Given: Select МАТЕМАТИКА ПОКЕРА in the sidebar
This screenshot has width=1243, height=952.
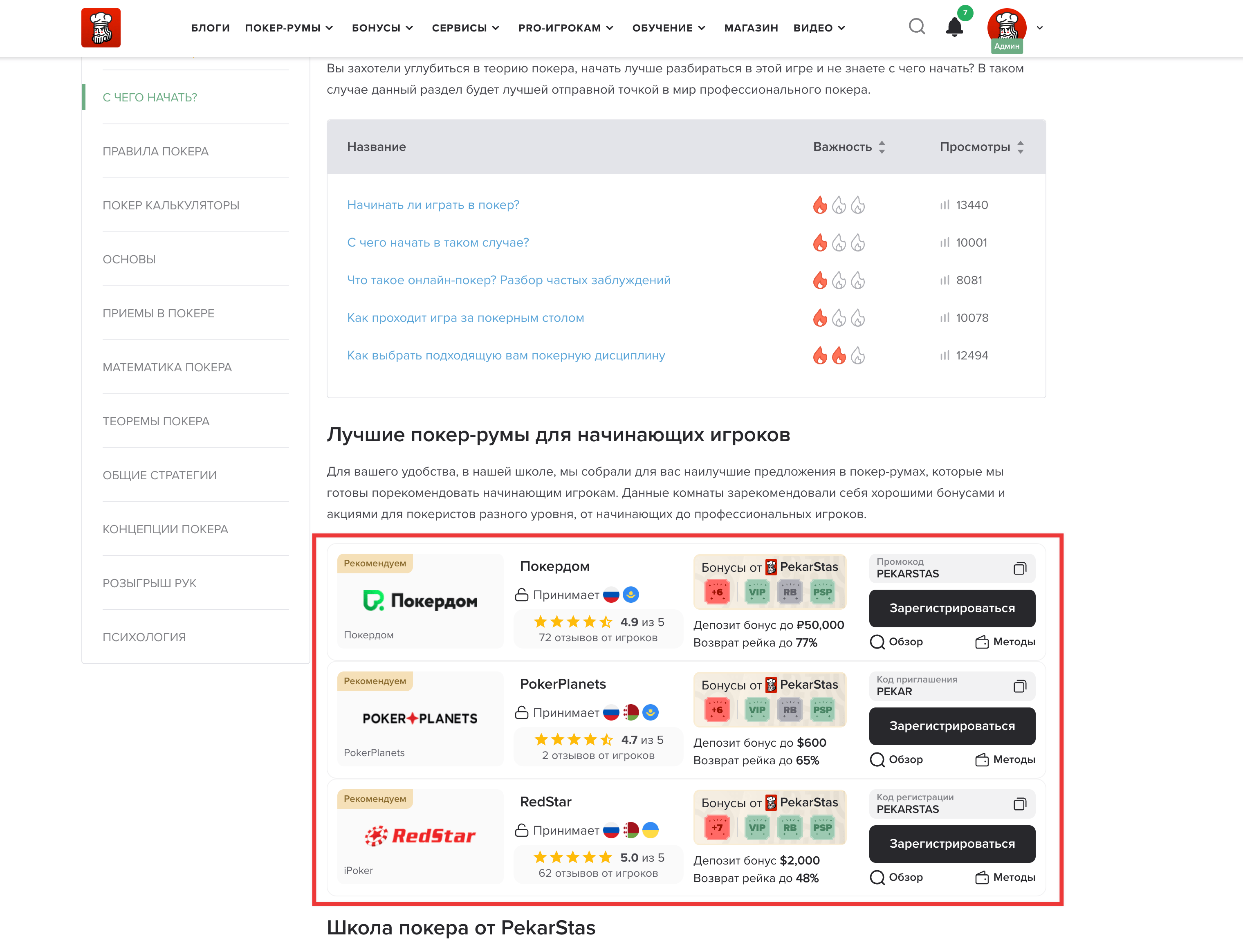Looking at the screenshot, I should tap(167, 367).
